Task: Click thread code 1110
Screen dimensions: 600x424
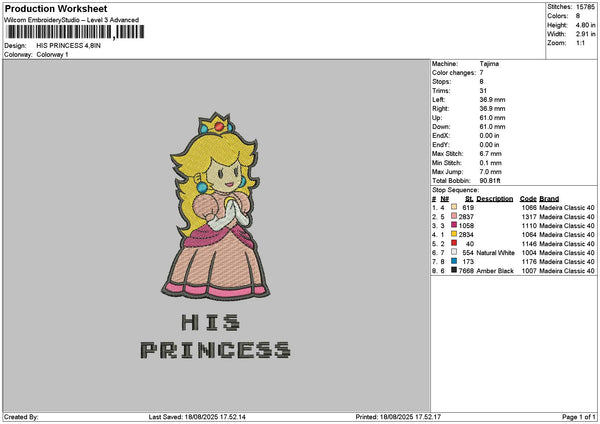Action: pos(529,225)
